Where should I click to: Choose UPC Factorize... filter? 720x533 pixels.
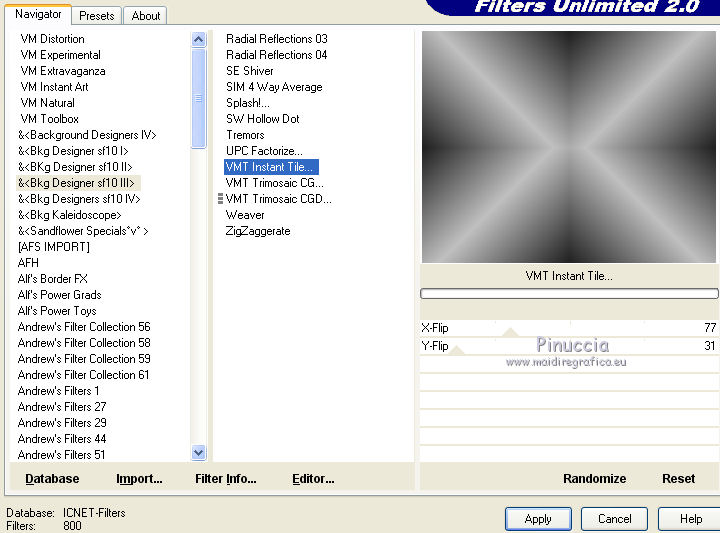pos(264,151)
